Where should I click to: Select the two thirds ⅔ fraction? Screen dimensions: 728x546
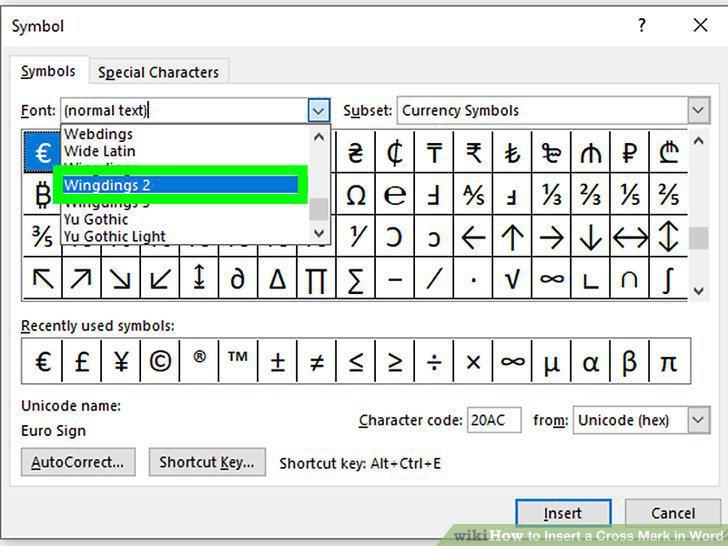coord(590,194)
